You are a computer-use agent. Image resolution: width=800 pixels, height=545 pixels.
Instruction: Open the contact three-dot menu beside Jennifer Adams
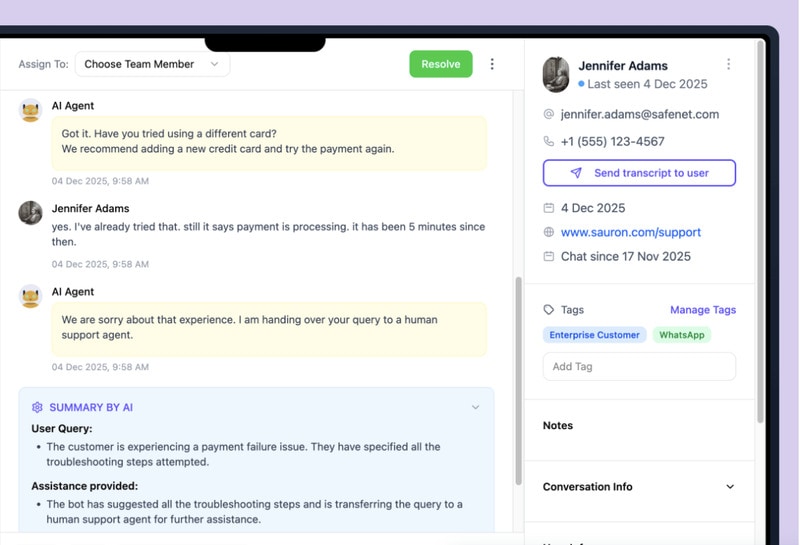tap(728, 65)
